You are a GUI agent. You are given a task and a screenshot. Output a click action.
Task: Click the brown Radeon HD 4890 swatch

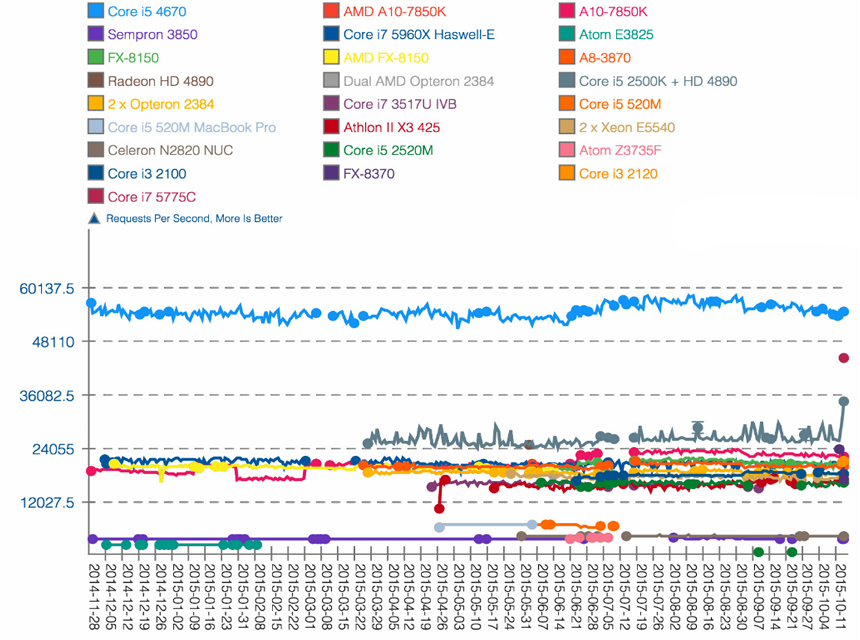click(95, 81)
